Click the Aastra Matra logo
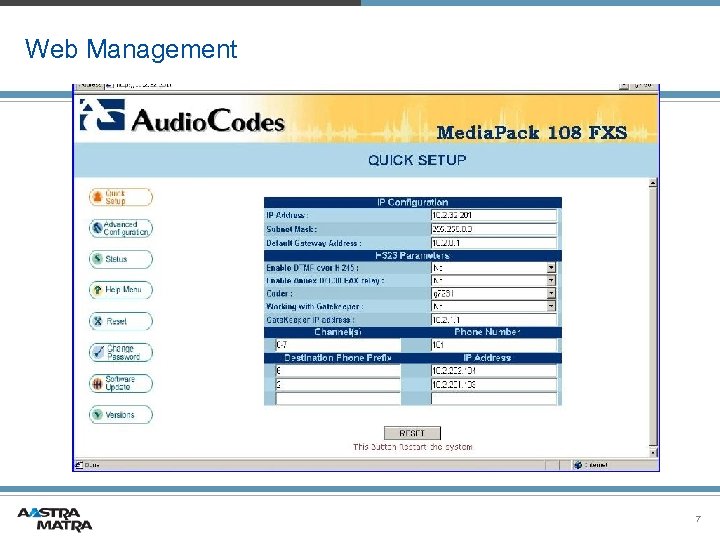This screenshot has height=540, width=720. 55,519
